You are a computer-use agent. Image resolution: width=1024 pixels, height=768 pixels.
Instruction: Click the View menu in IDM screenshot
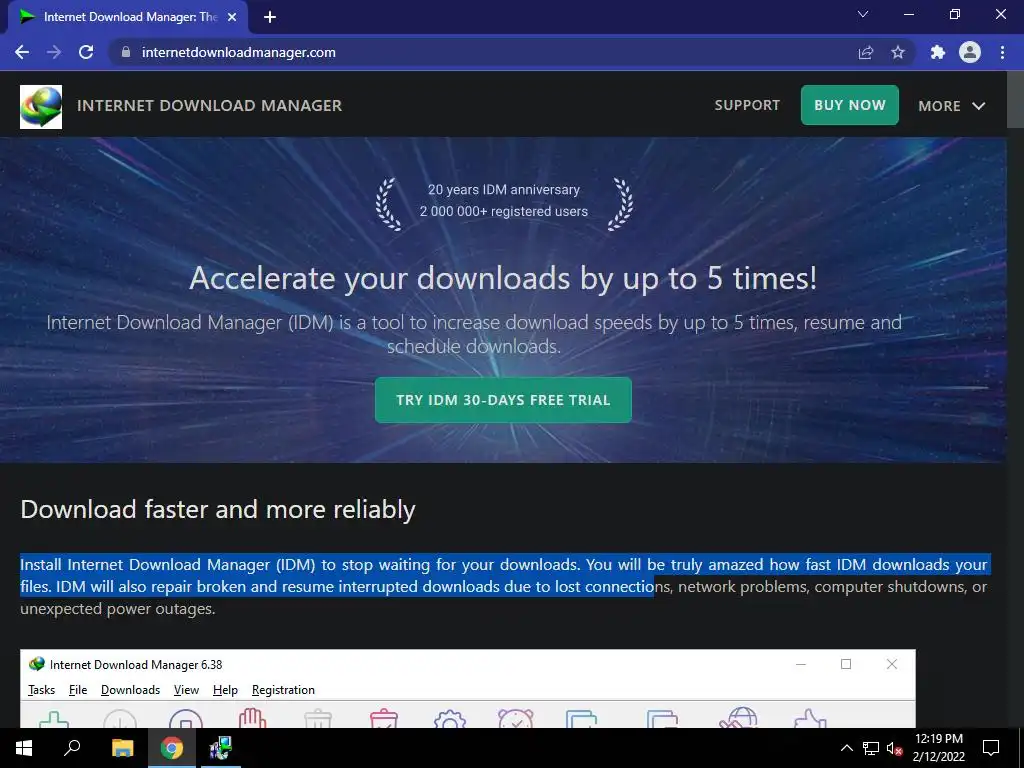[x=186, y=690]
